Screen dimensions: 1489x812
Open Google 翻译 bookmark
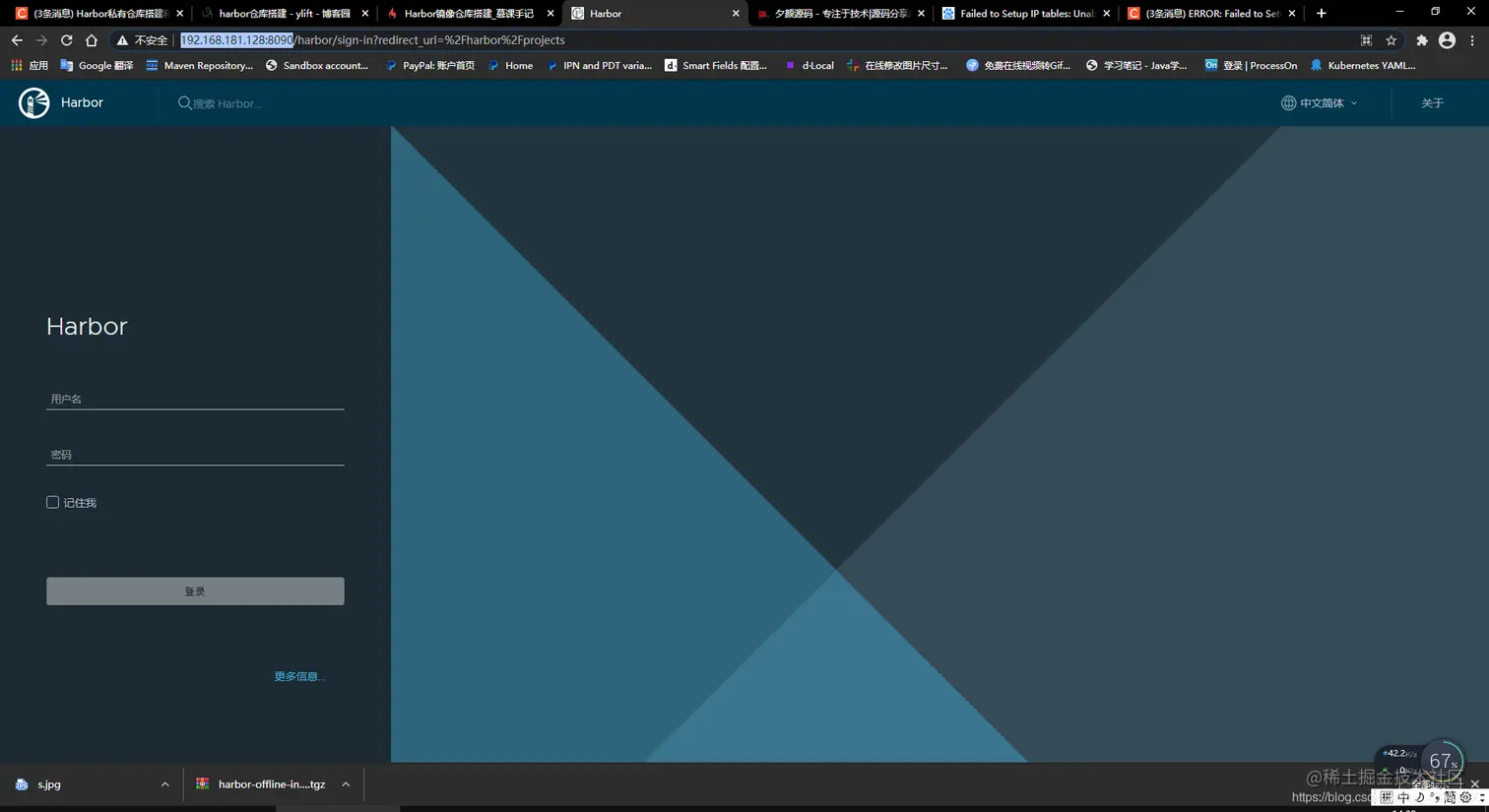[97, 66]
